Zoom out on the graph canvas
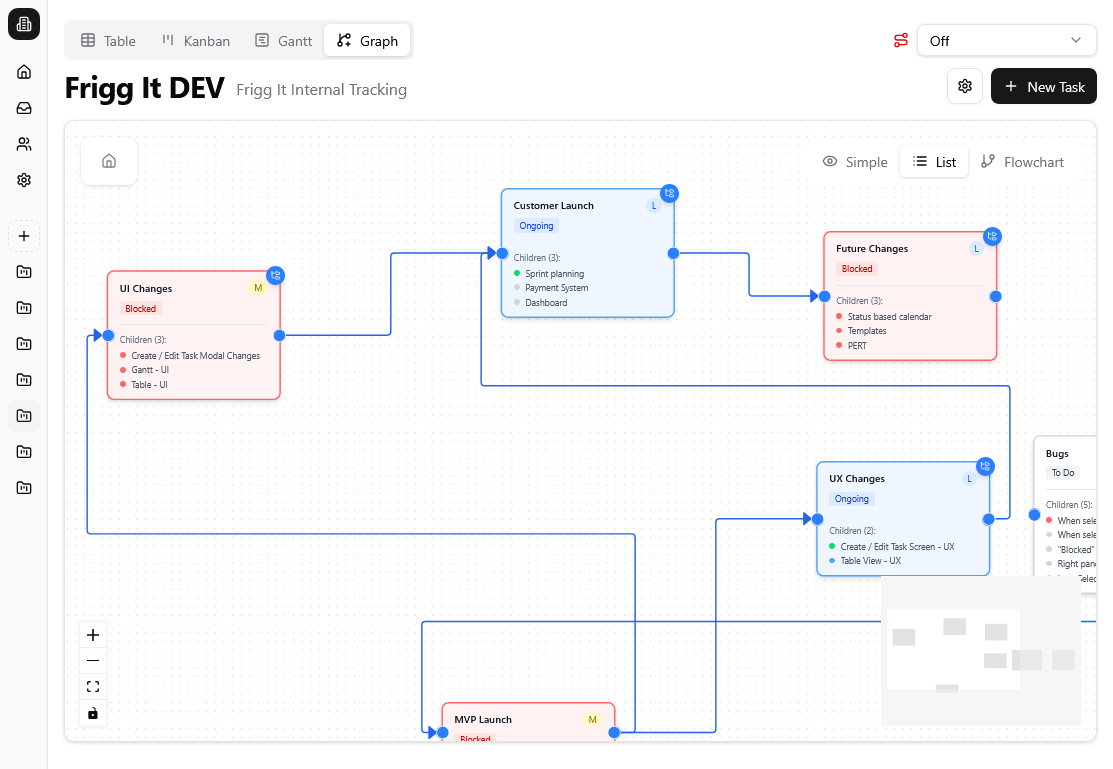 93,661
